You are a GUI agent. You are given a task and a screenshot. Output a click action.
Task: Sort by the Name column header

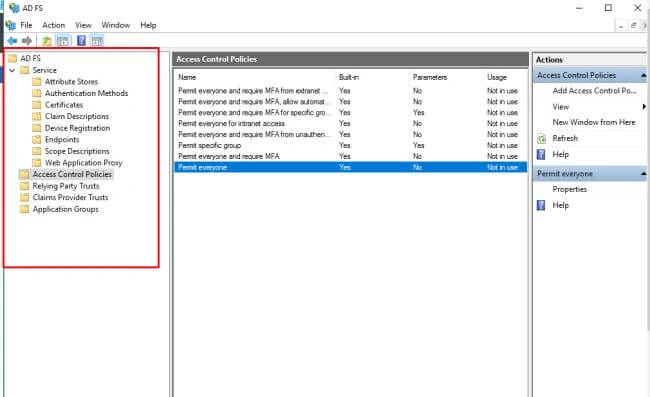[187, 77]
